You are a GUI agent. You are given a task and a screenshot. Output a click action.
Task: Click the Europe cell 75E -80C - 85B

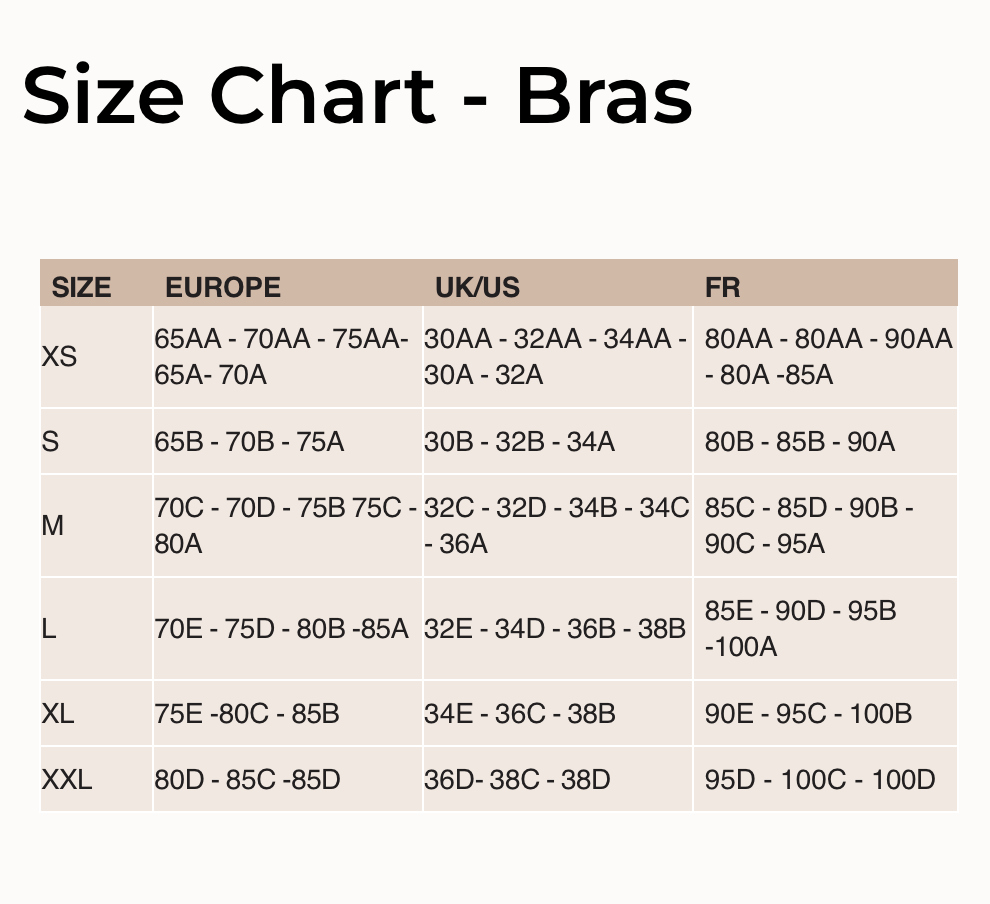(246, 714)
